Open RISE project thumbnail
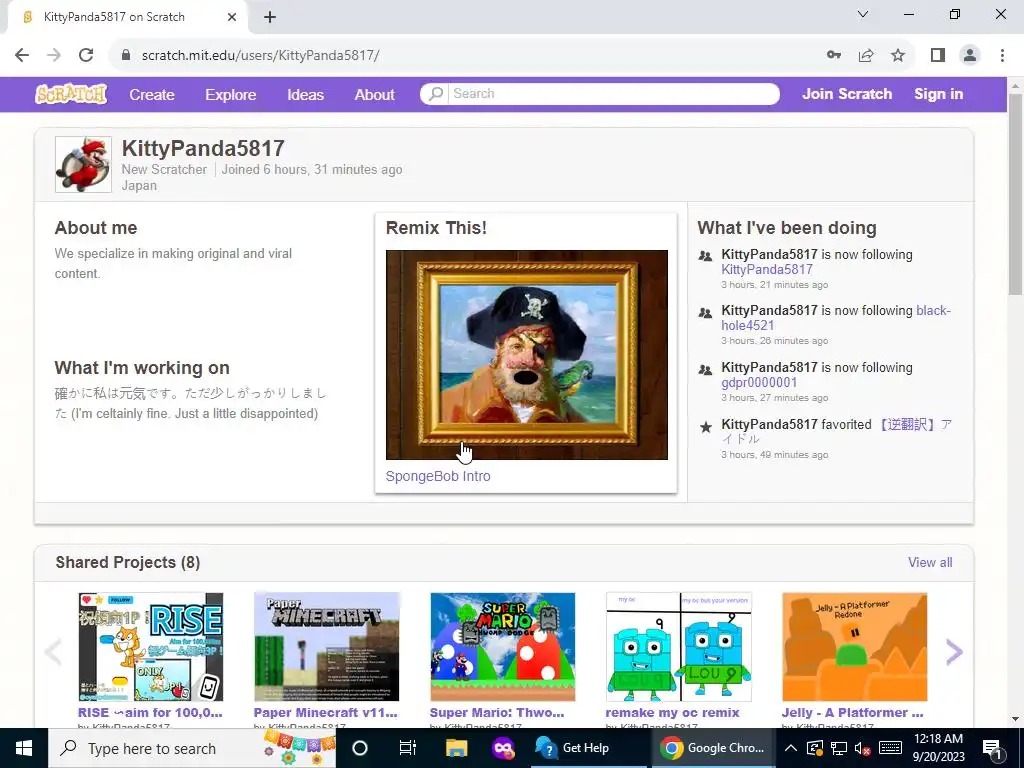This screenshot has height=768, width=1024. [151, 647]
